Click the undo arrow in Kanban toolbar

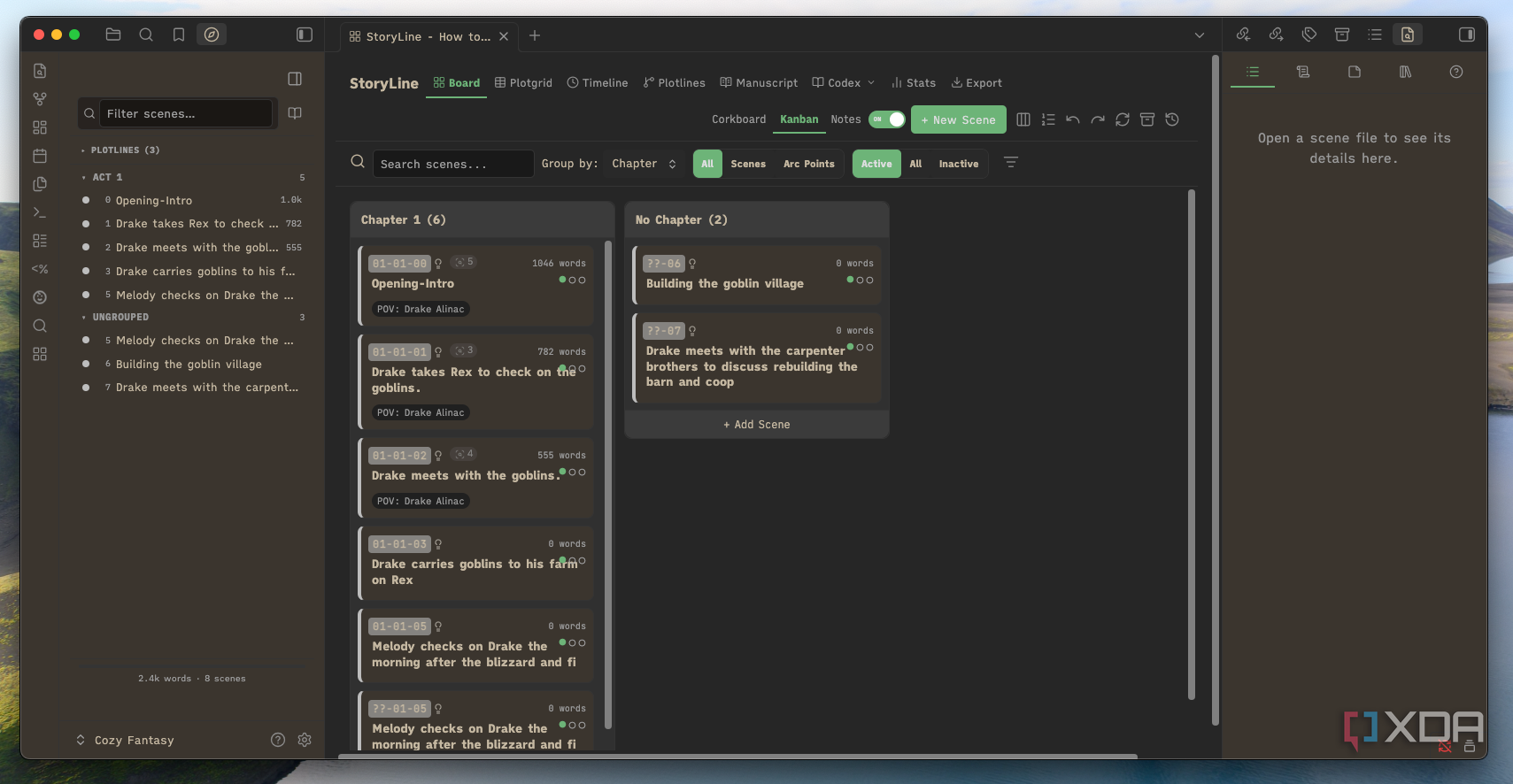[1073, 119]
